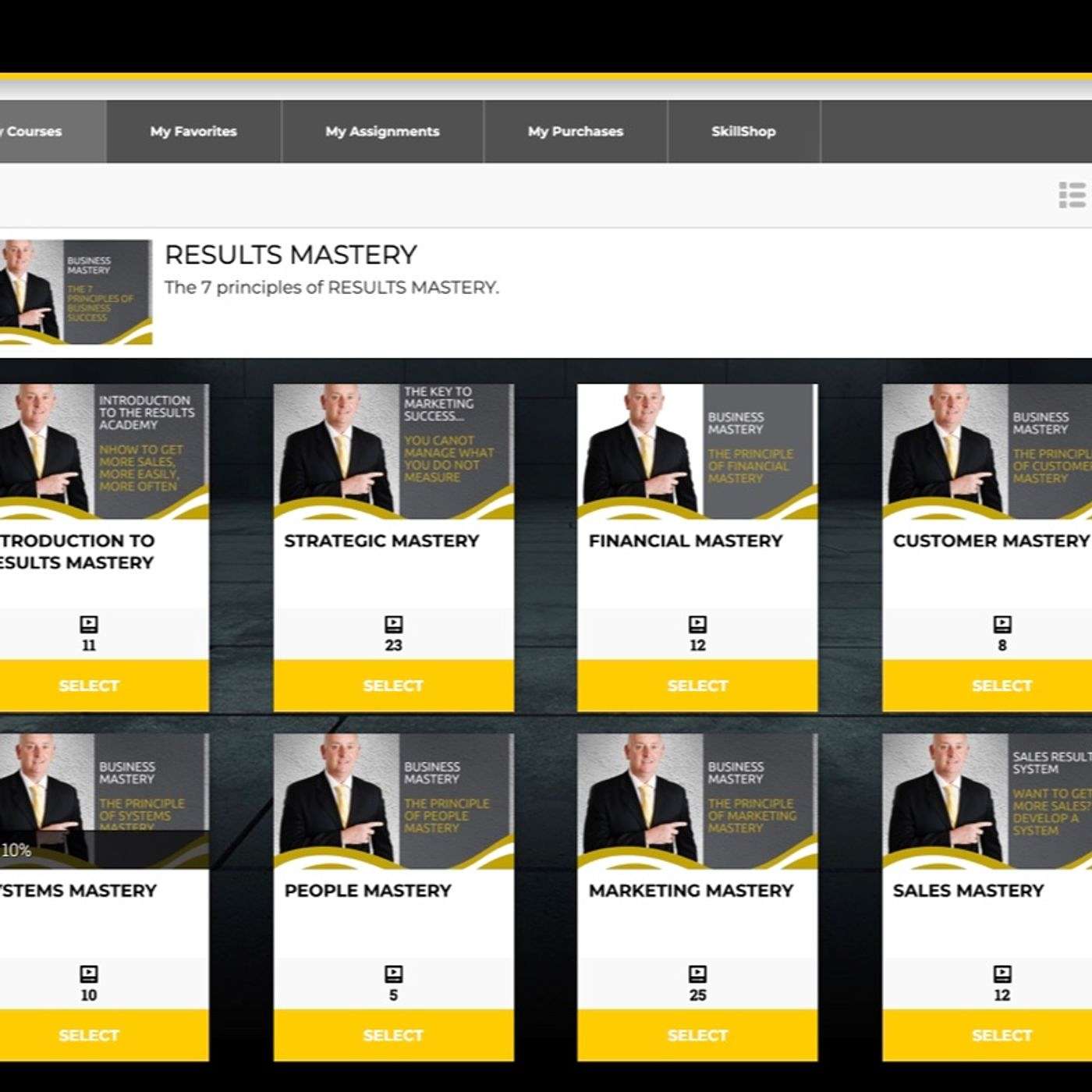
Task: Click the lesson count icon under Marketing Mastery
Action: coord(697,973)
